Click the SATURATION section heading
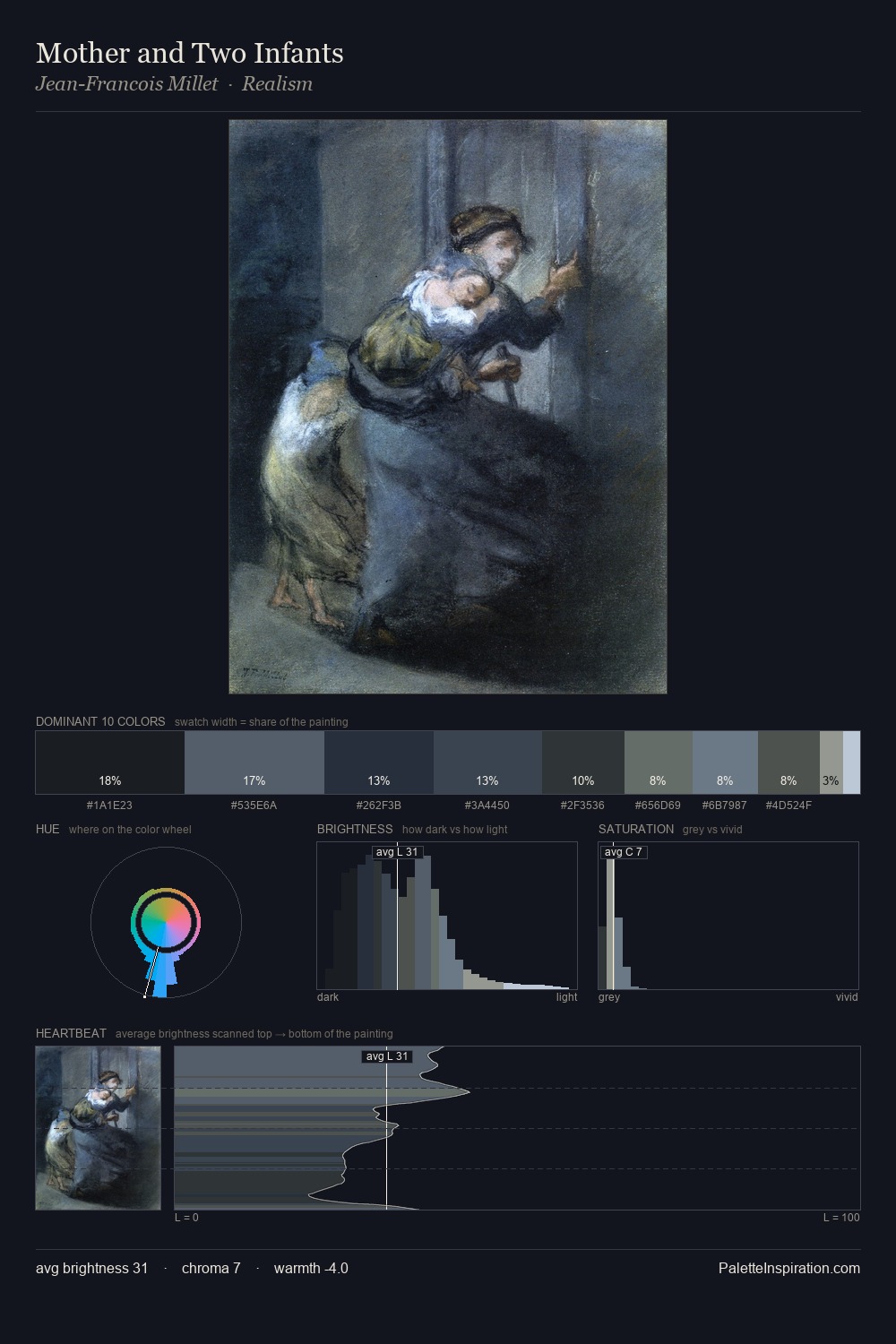 pos(636,829)
